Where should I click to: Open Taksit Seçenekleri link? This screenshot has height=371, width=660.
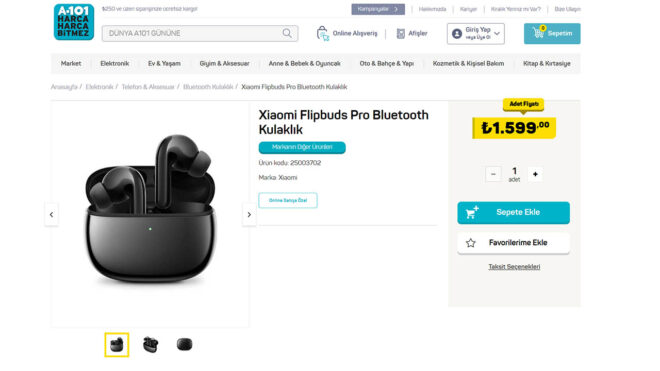(514, 267)
